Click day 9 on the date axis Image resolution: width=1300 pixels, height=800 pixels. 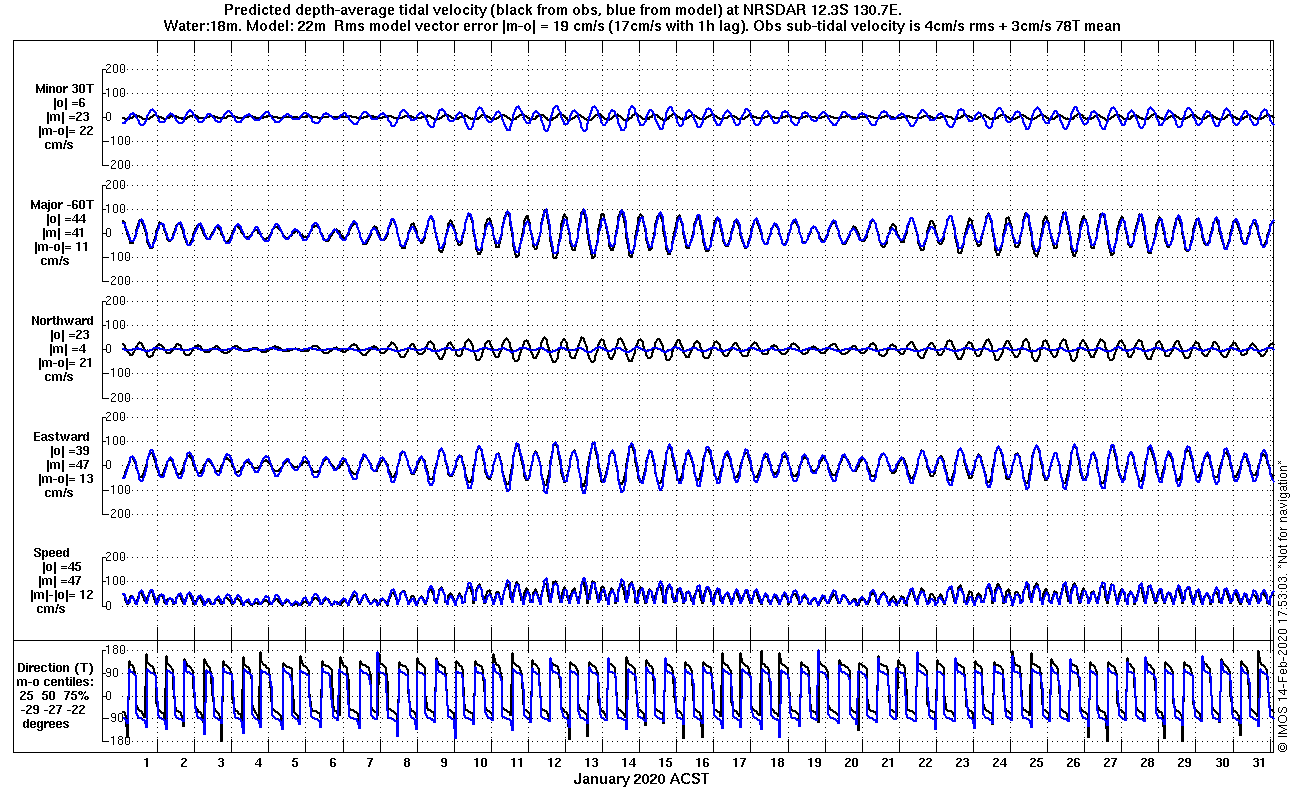pyautogui.click(x=443, y=762)
